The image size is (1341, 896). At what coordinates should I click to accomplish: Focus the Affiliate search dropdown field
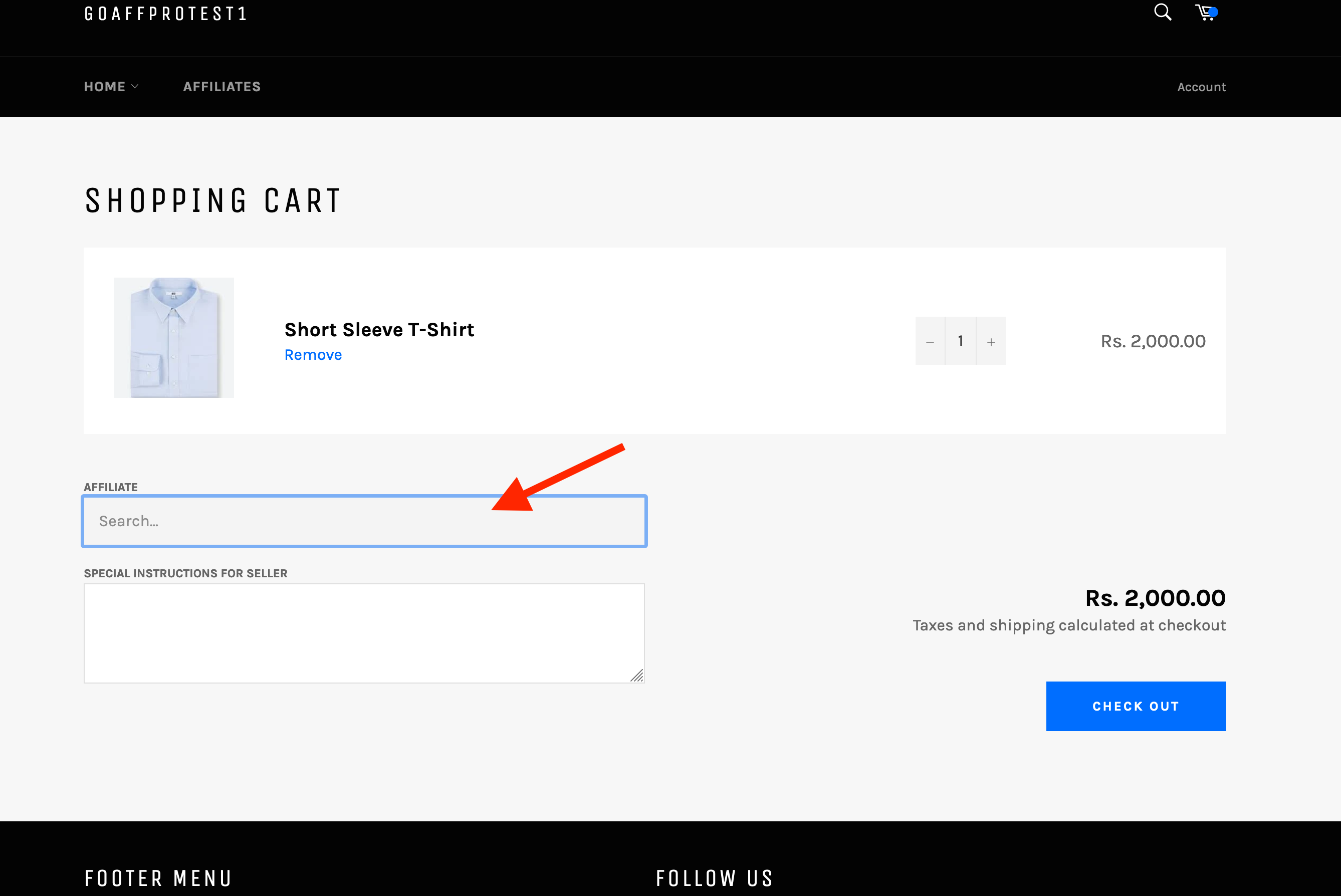[364, 521]
